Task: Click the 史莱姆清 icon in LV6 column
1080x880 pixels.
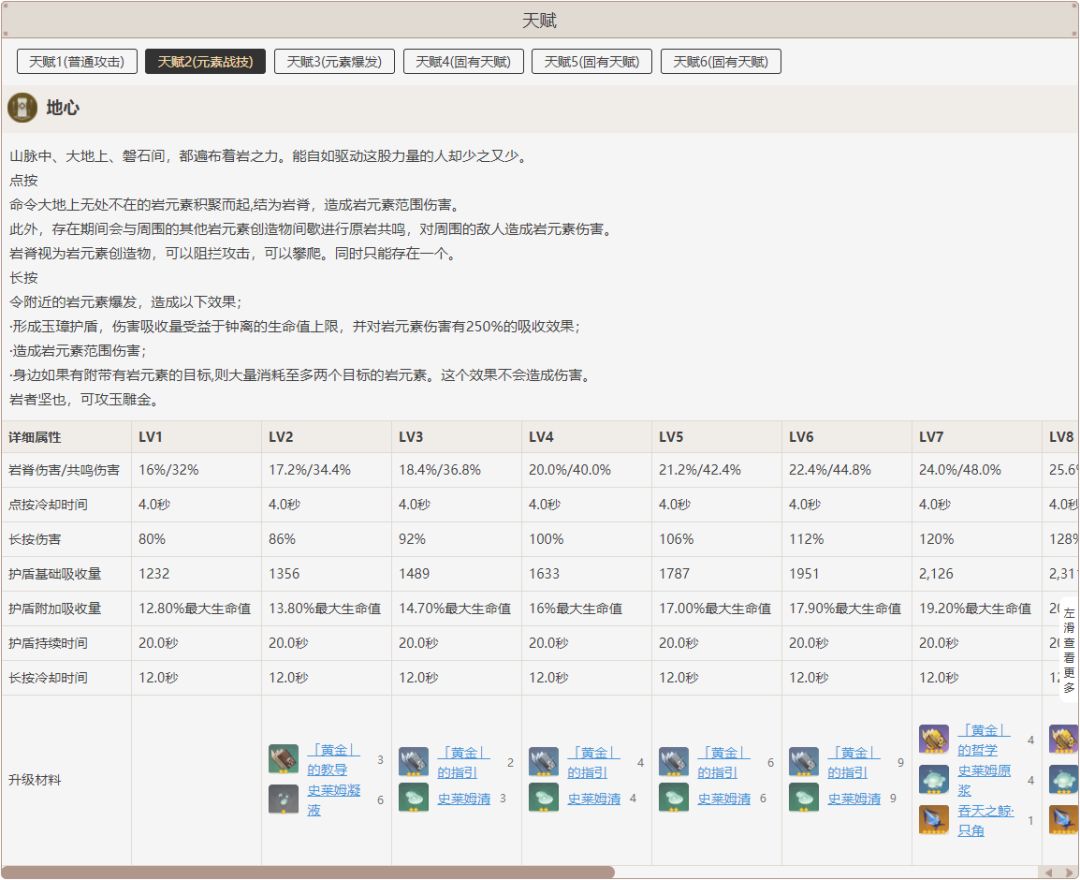Action: pos(804,797)
